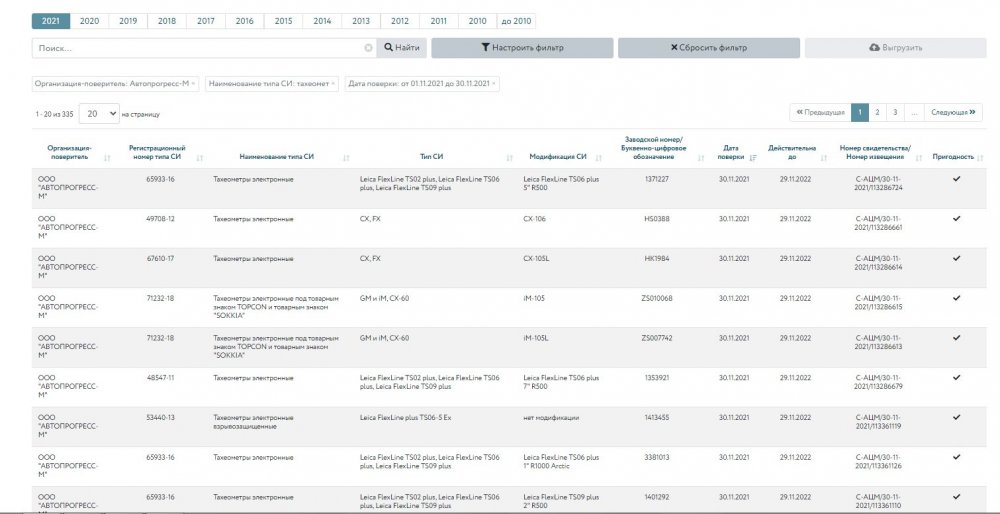This screenshot has width=1000, height=514.
Task: Sort by Регистрационный номер типа СИ icon
Action: coord(200,158)
